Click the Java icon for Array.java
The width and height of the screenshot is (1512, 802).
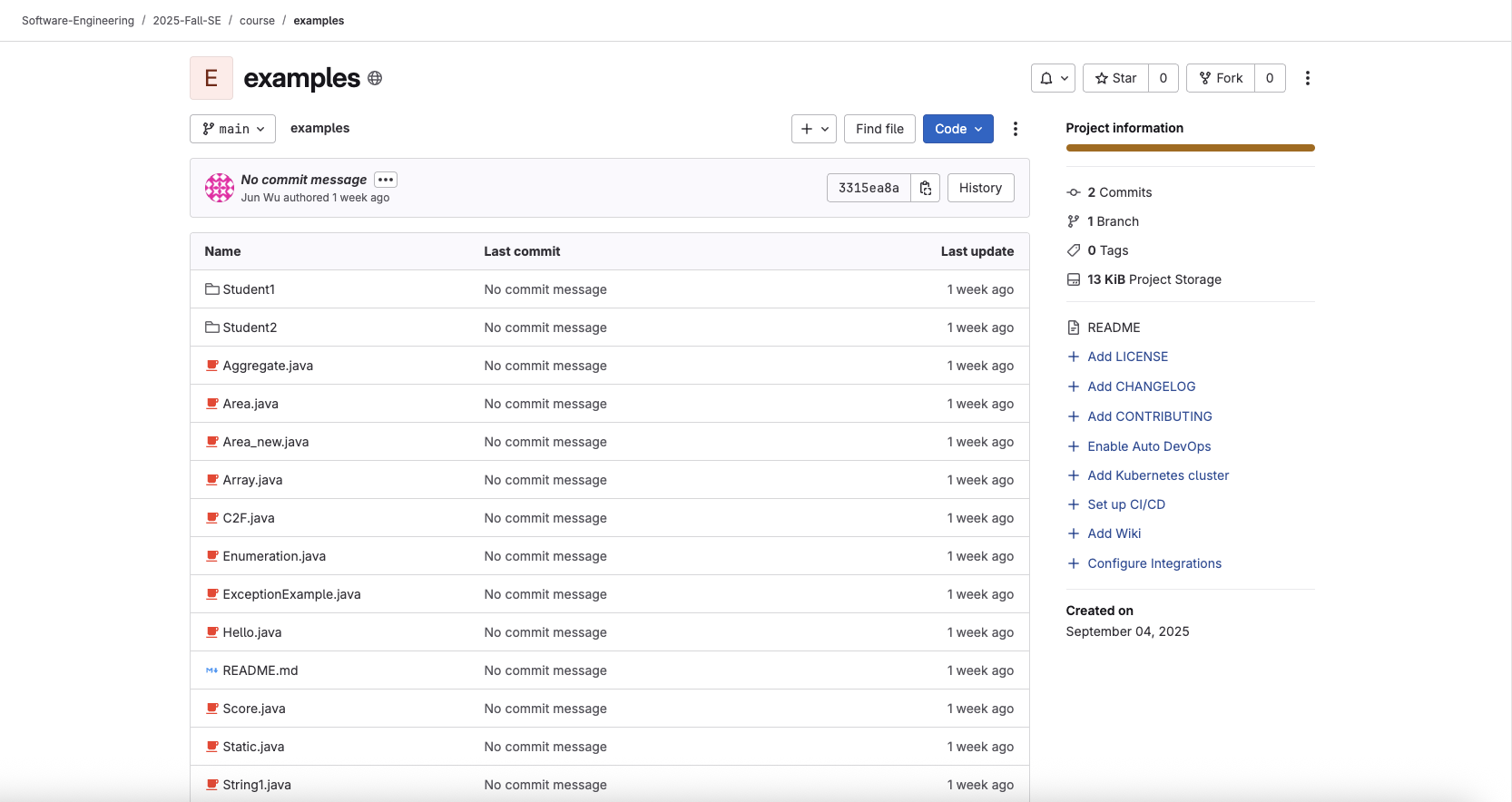(x=212, y=480)
